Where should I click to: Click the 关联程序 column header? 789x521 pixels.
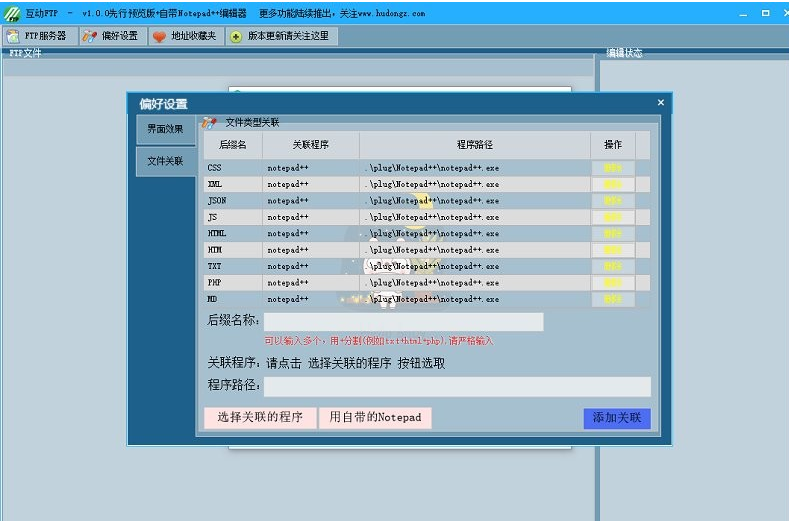[x=310, y=145]
